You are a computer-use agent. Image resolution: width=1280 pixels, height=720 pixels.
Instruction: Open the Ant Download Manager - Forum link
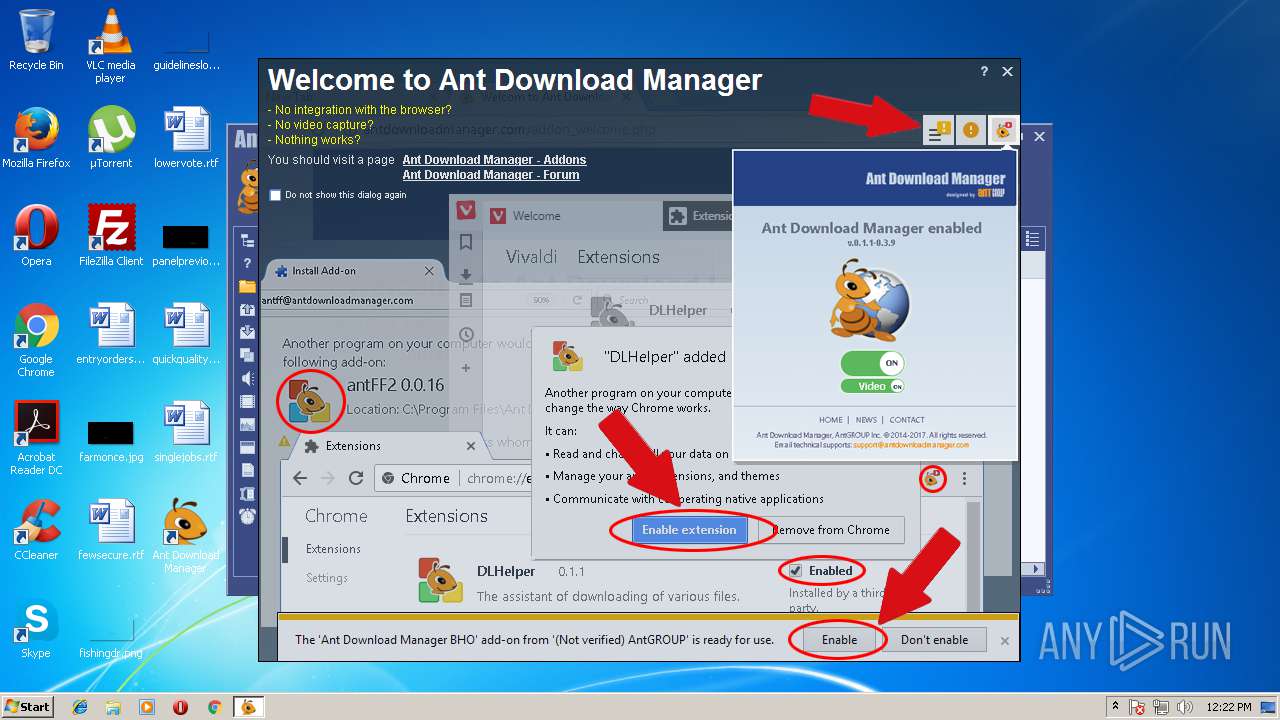pyautogui.click(x=491, y=175)
